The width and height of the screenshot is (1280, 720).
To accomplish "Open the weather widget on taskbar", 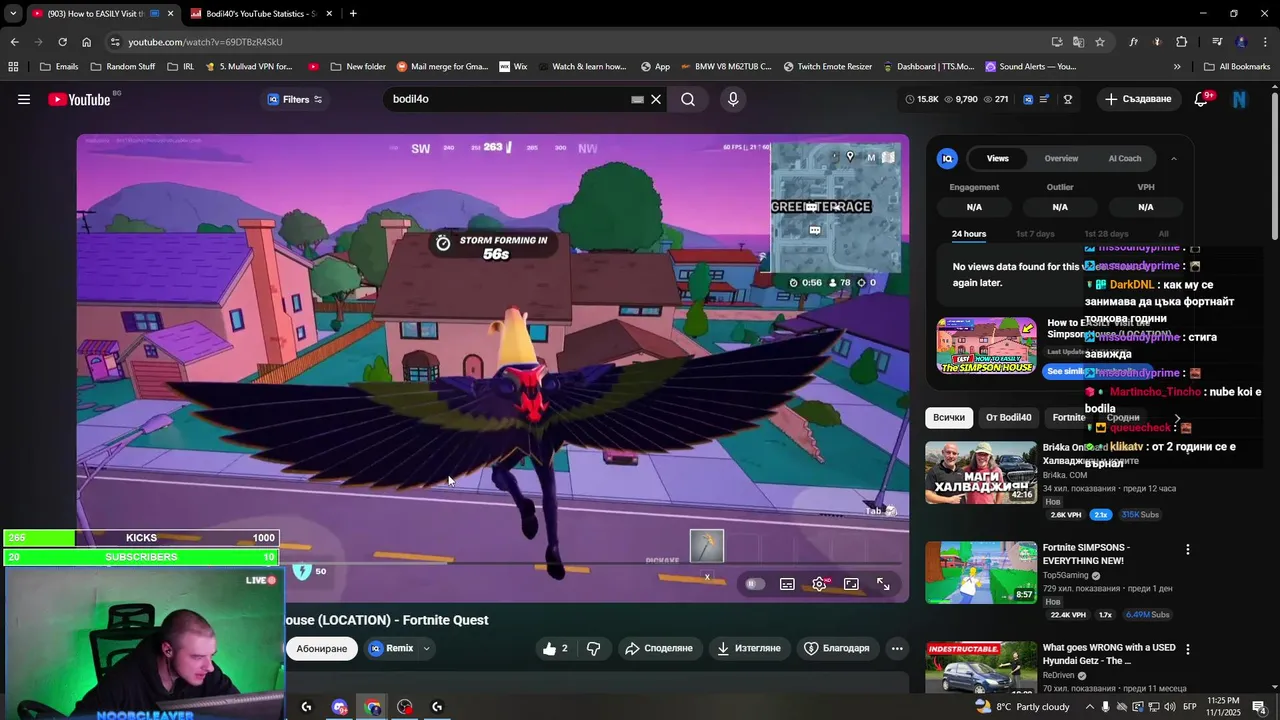I will pyautogui.click(x=1022, y=707).
